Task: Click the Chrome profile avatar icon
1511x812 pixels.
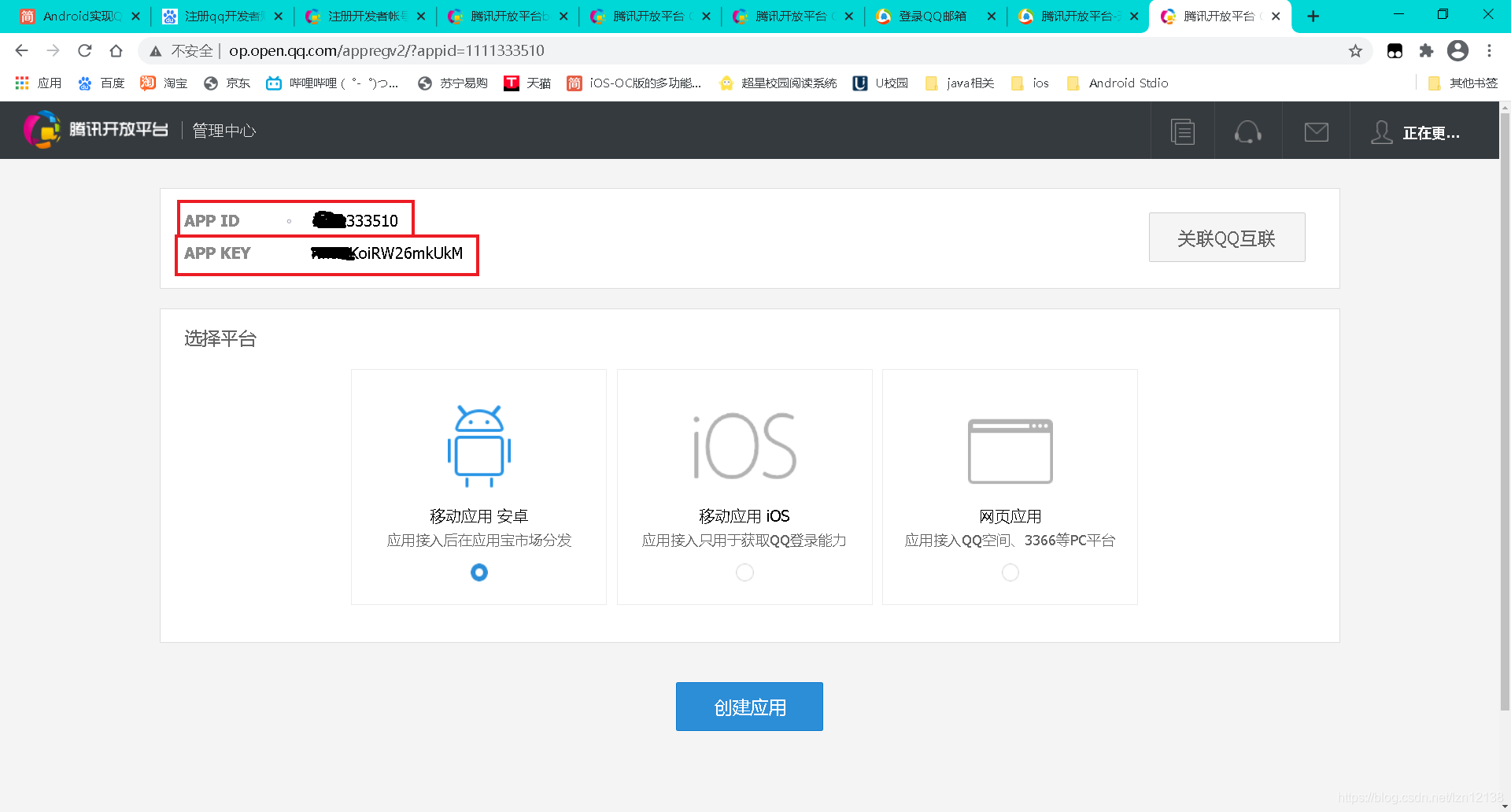Action: coord(1457,50)
